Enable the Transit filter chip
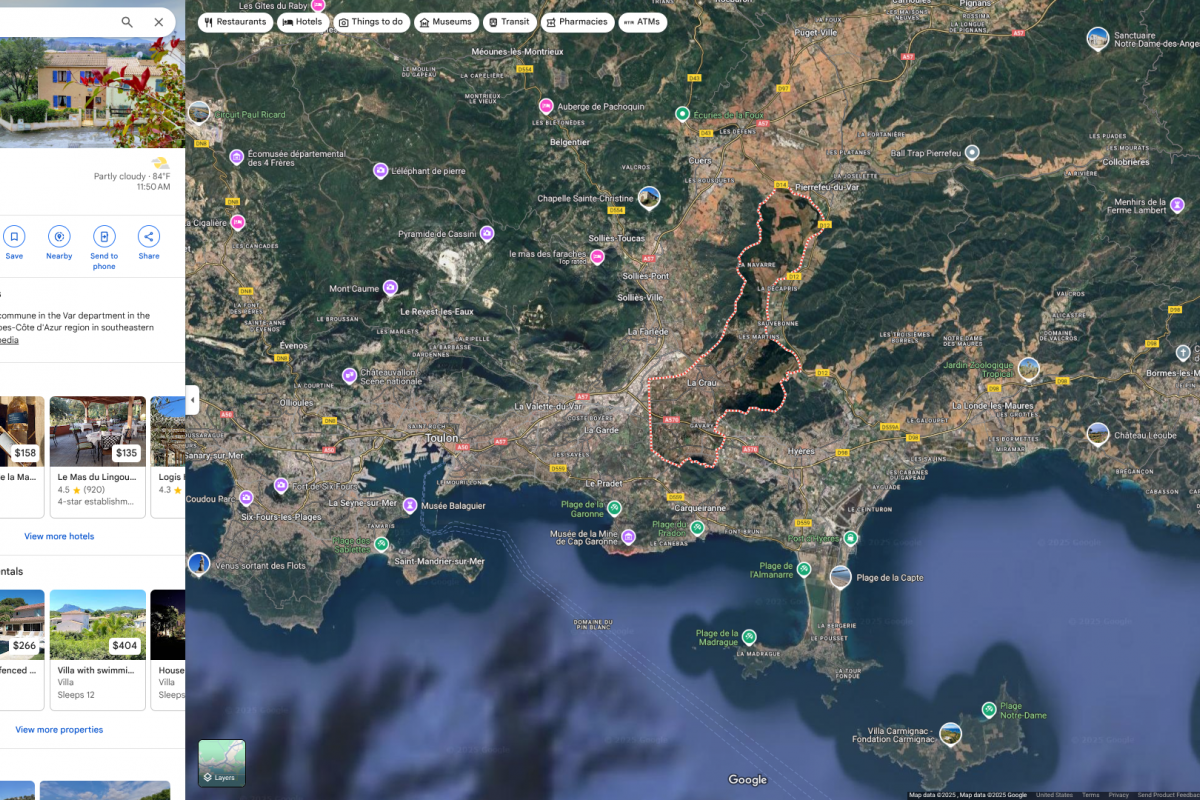The image size is (1200, 800). point(509,22)
